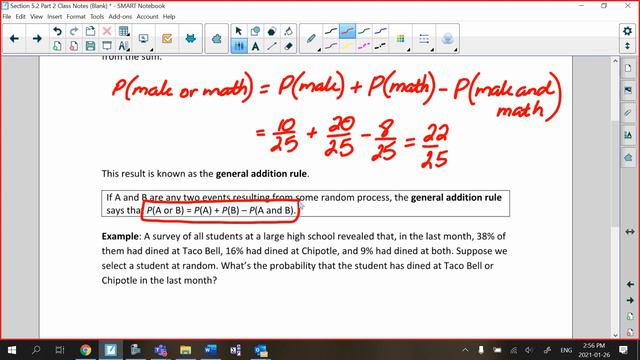The image size is (640, 360).
Task: Open the Properties side tab
Action: (x=628, y=135)
